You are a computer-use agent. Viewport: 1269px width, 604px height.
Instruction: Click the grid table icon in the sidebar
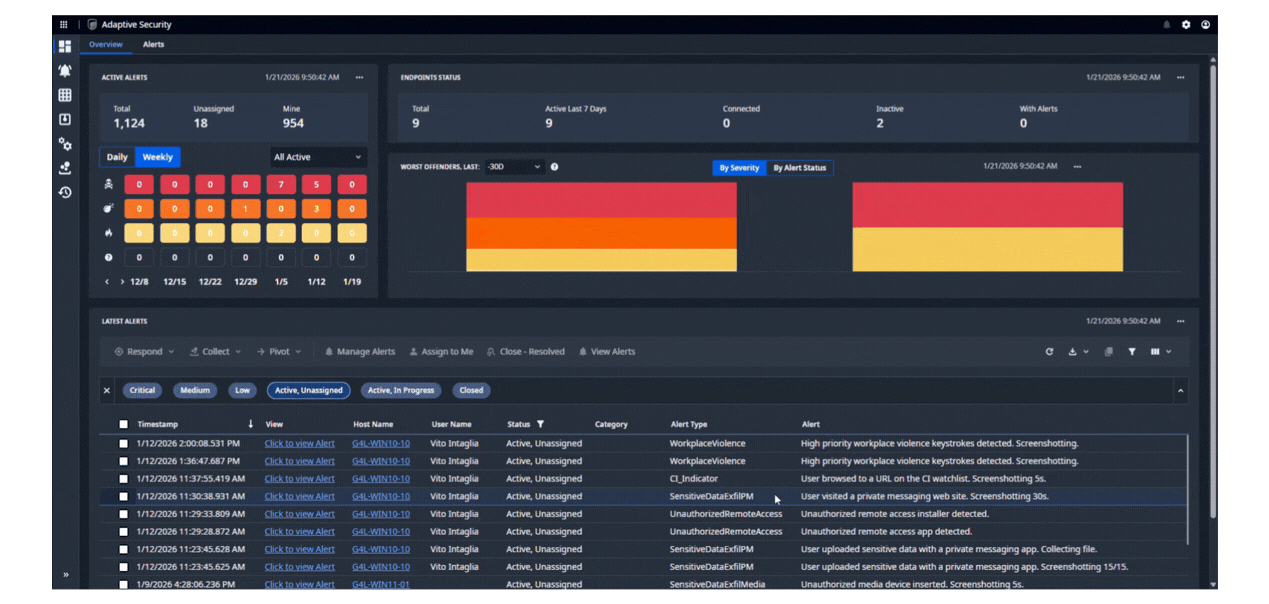[65, 95]
